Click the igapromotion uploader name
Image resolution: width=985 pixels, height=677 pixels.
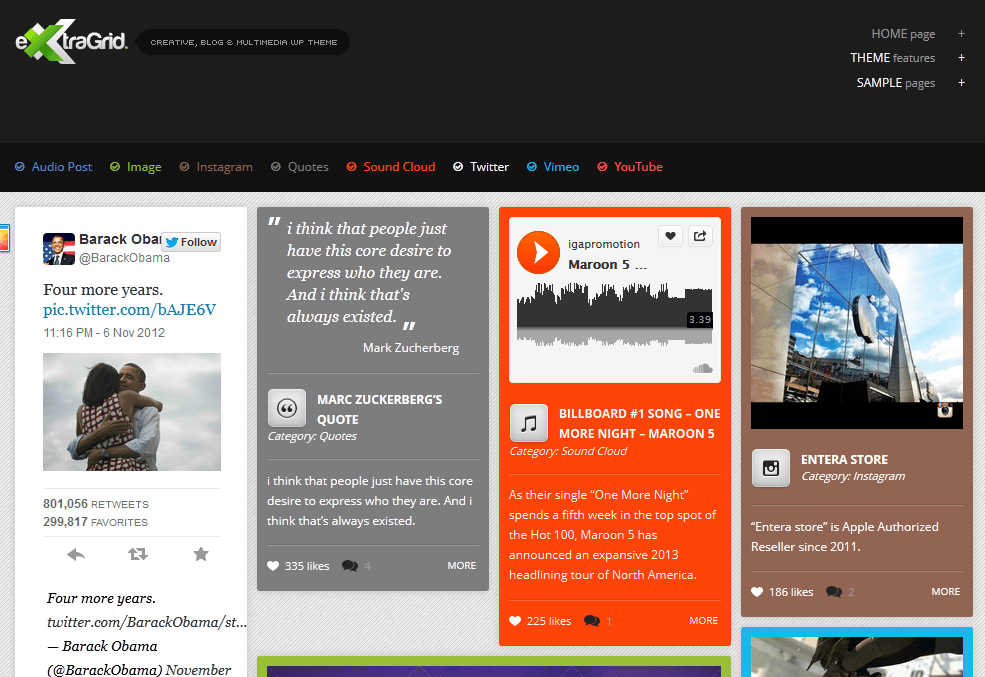click(x=604, y=244)
